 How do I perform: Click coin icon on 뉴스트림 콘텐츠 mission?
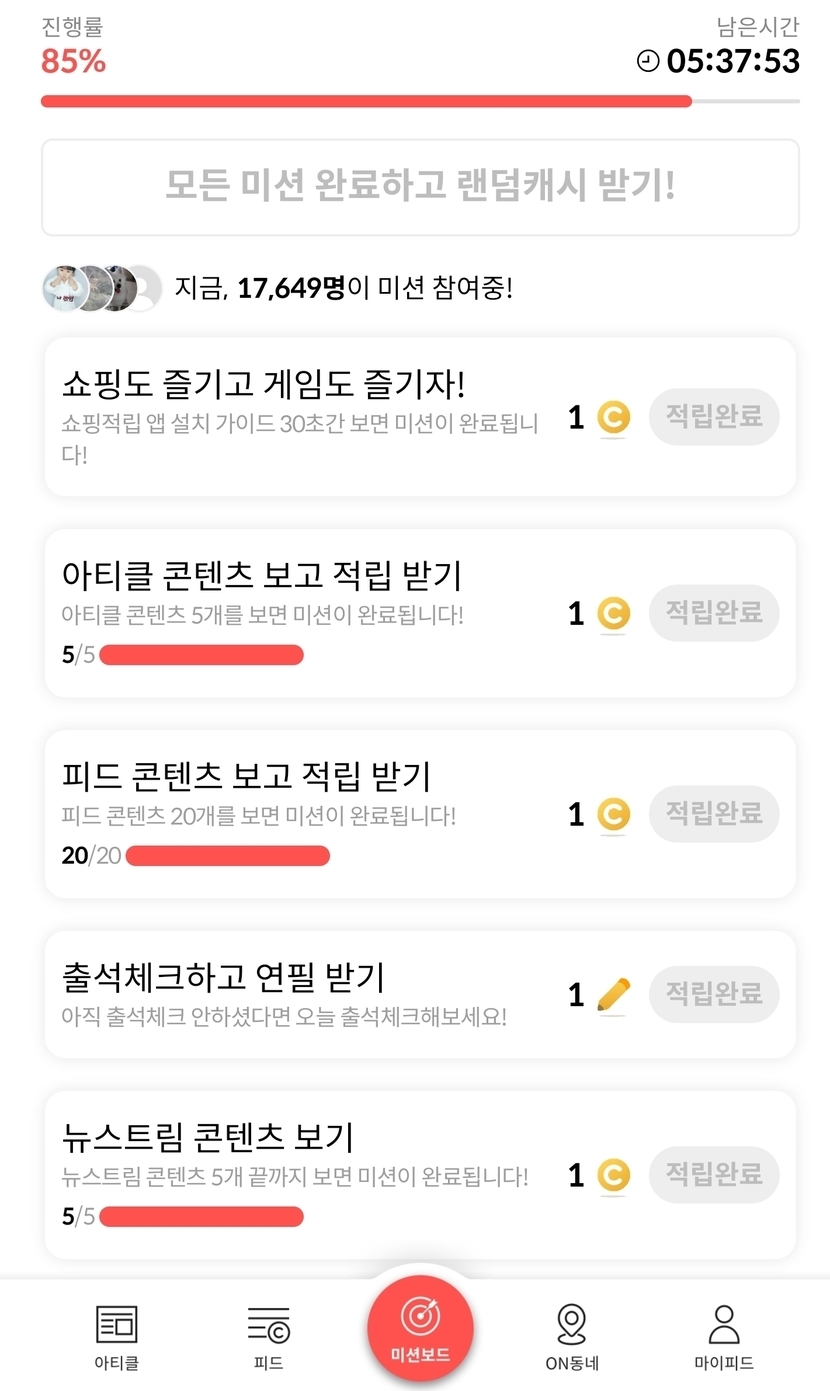click(x=613, y=1175)
